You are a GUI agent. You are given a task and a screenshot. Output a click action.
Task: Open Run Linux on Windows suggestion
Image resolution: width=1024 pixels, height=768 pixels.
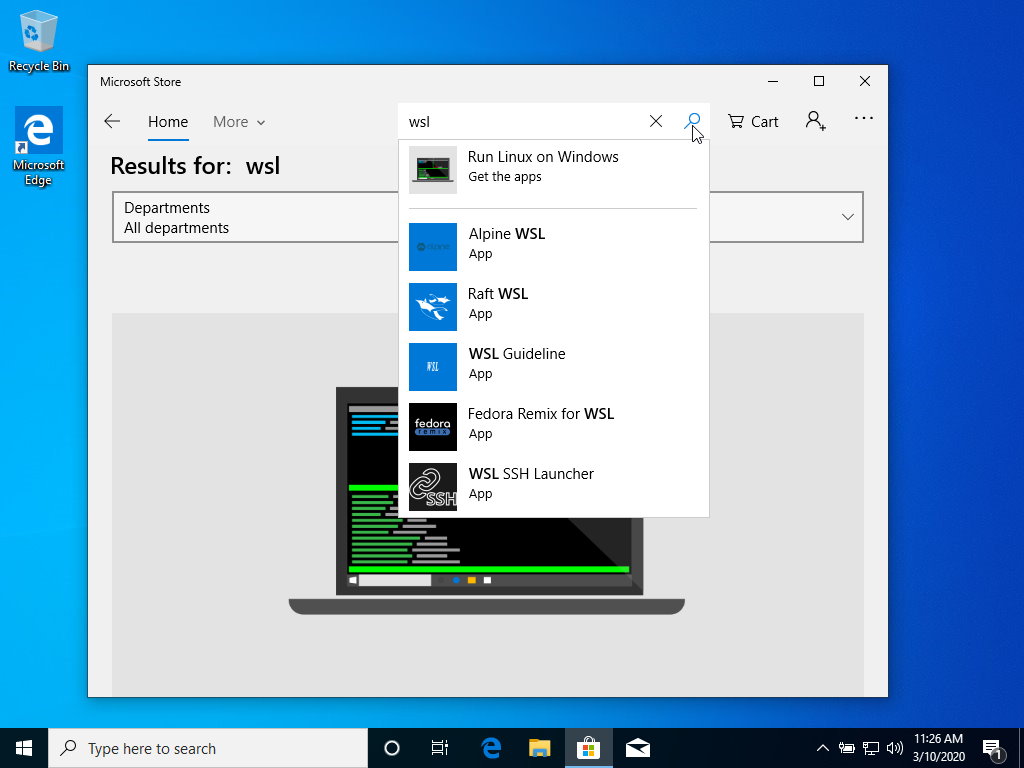[553, 169]
